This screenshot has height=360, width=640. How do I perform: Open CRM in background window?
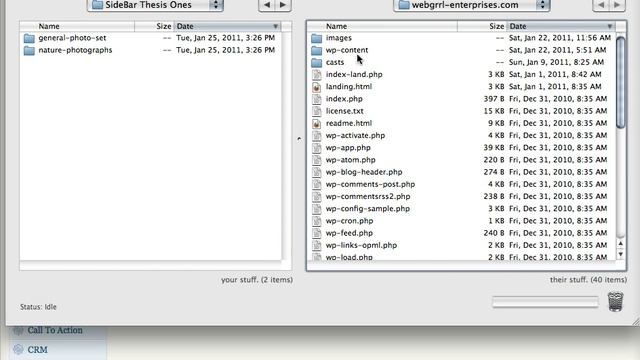click(x=38, y=350)
